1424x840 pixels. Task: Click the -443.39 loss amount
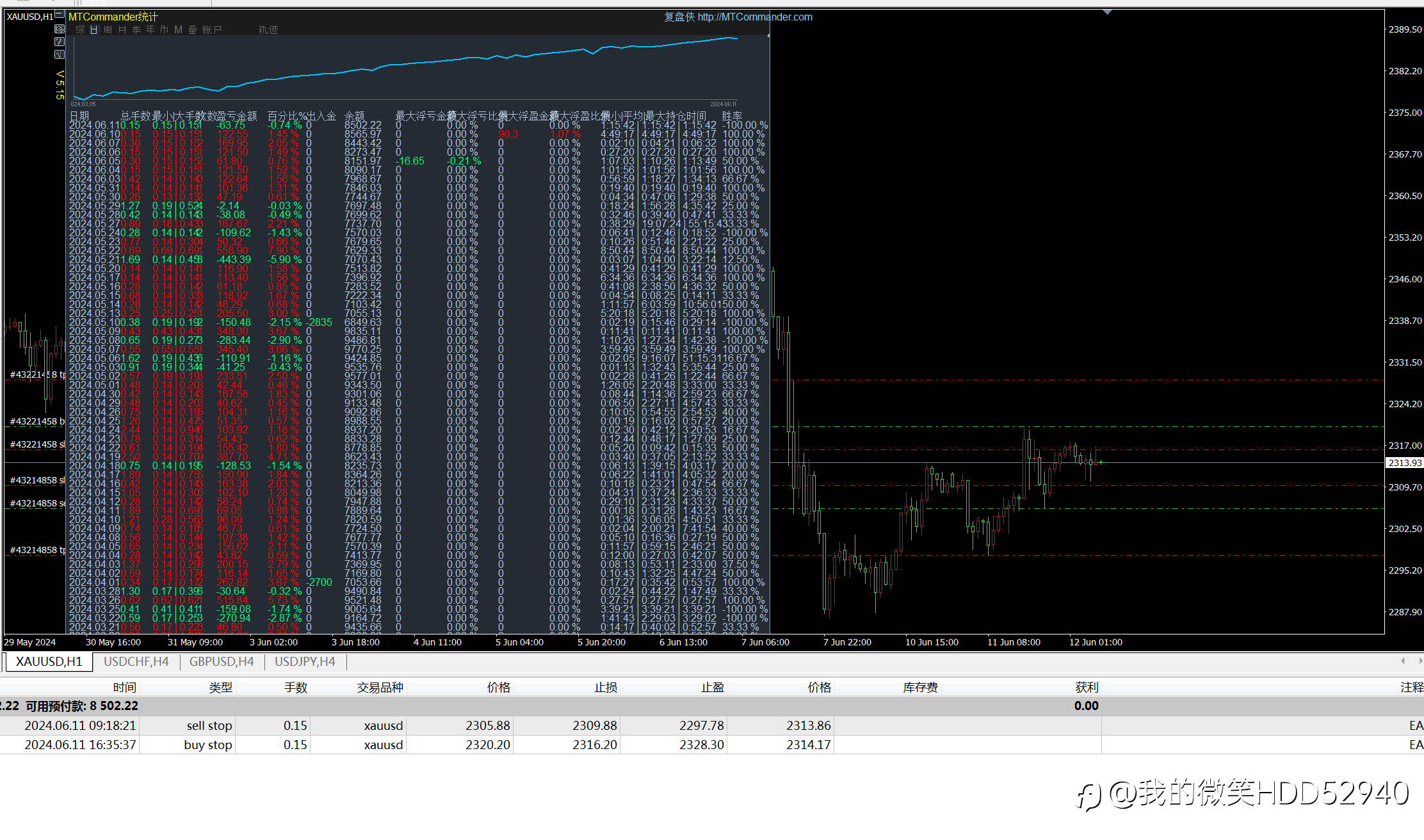click(x=234, y=260)
